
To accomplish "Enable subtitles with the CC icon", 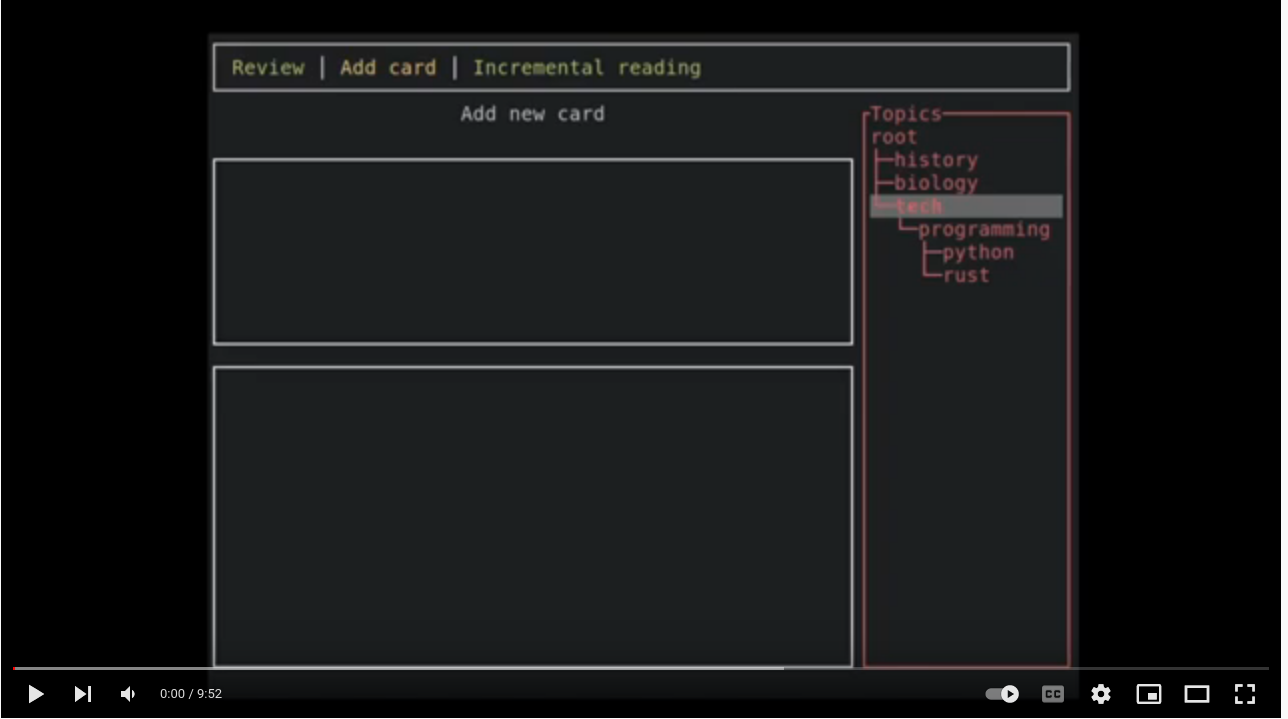I will click(x=1052, y=694).
